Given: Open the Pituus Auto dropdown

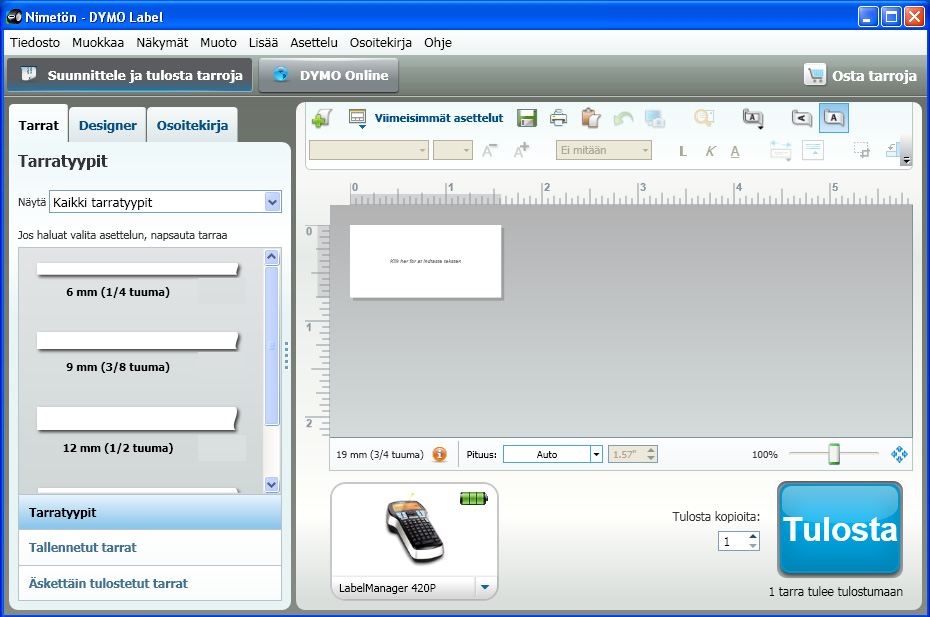Looking at the screenshot, I should (596, 454).
